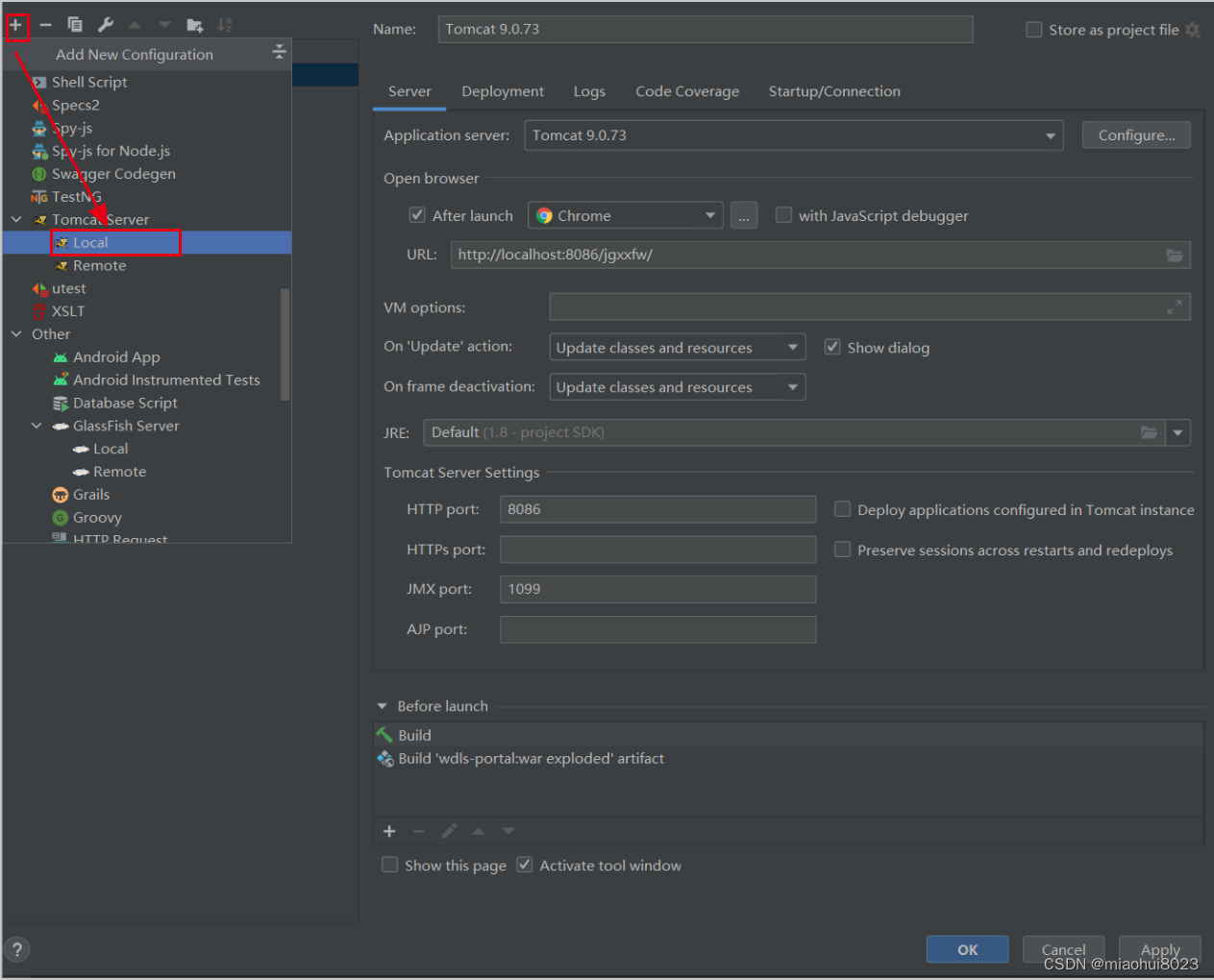This screenshot has height=980, width=1214.
Task: Open the JRE dropdown arrow
Action: pyautogui.click(x=1177, y=433)
